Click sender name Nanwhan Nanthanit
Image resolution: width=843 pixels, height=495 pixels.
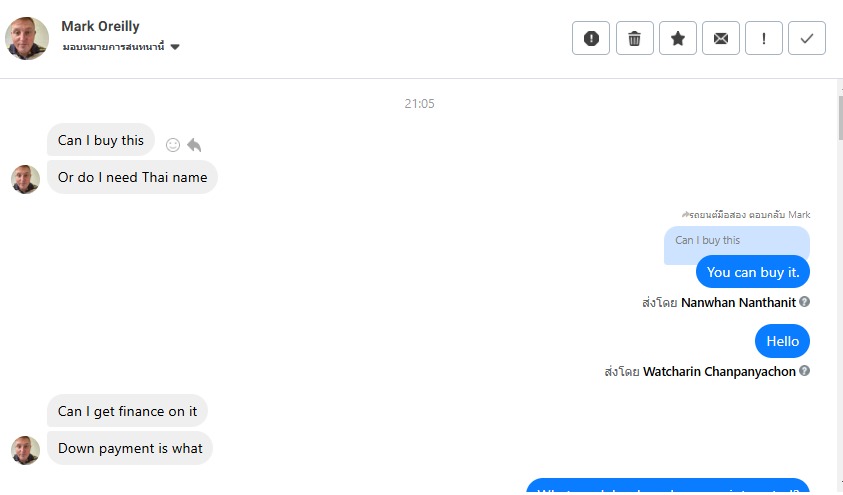[738, 303]
